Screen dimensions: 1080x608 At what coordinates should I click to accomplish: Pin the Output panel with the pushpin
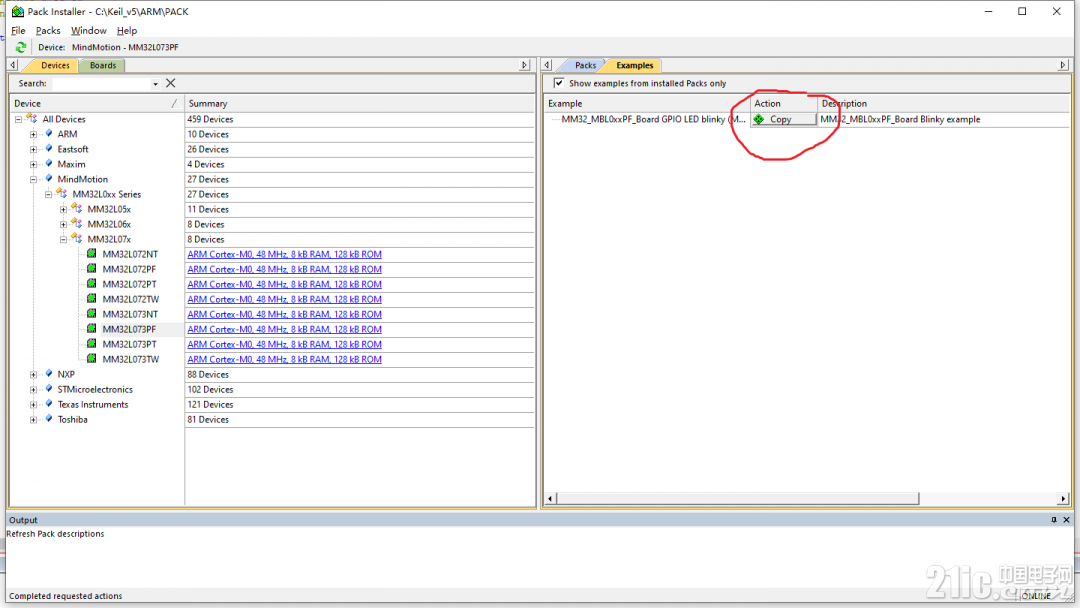click(1054, 520)
